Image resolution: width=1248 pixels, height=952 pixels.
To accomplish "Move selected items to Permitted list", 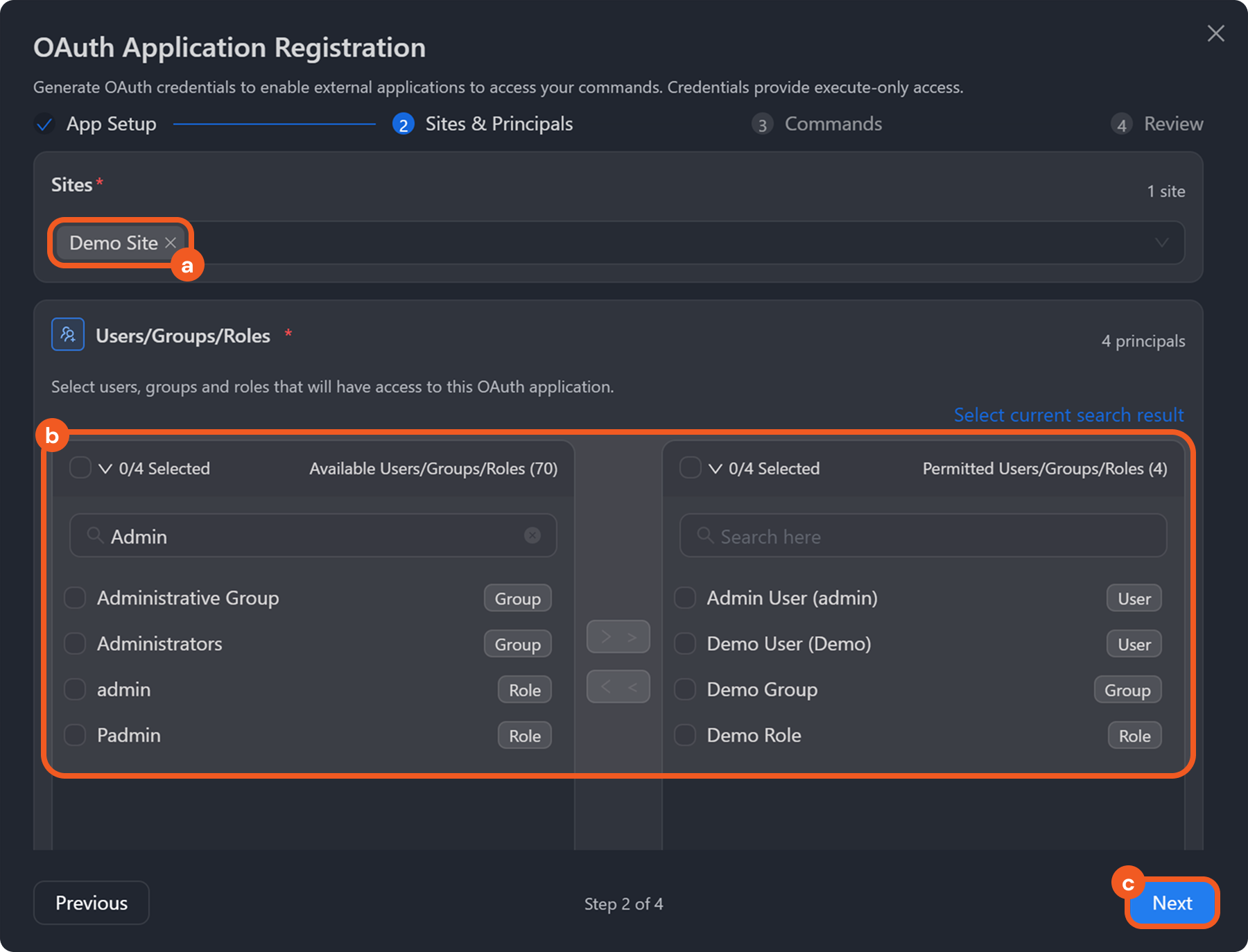I will pos(618,637).
